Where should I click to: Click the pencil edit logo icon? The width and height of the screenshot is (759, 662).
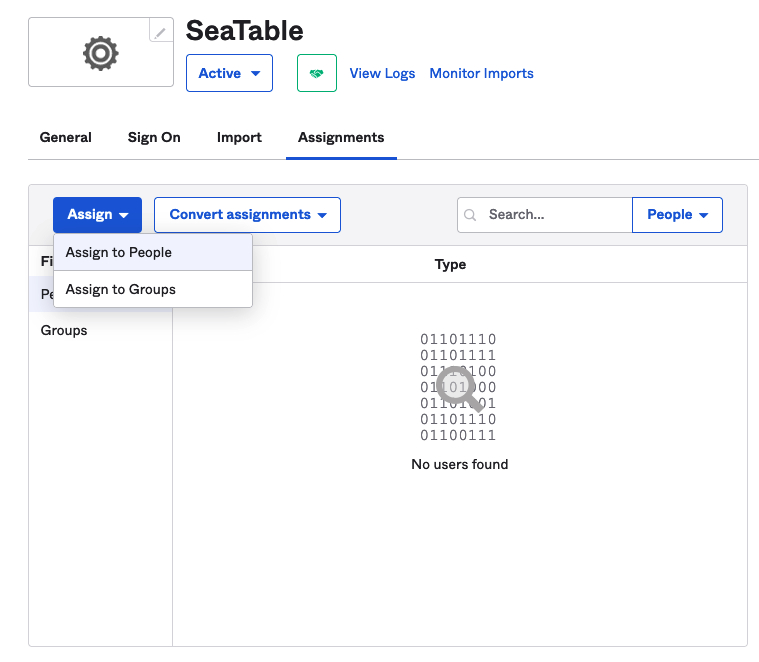[x=161, y=31]
